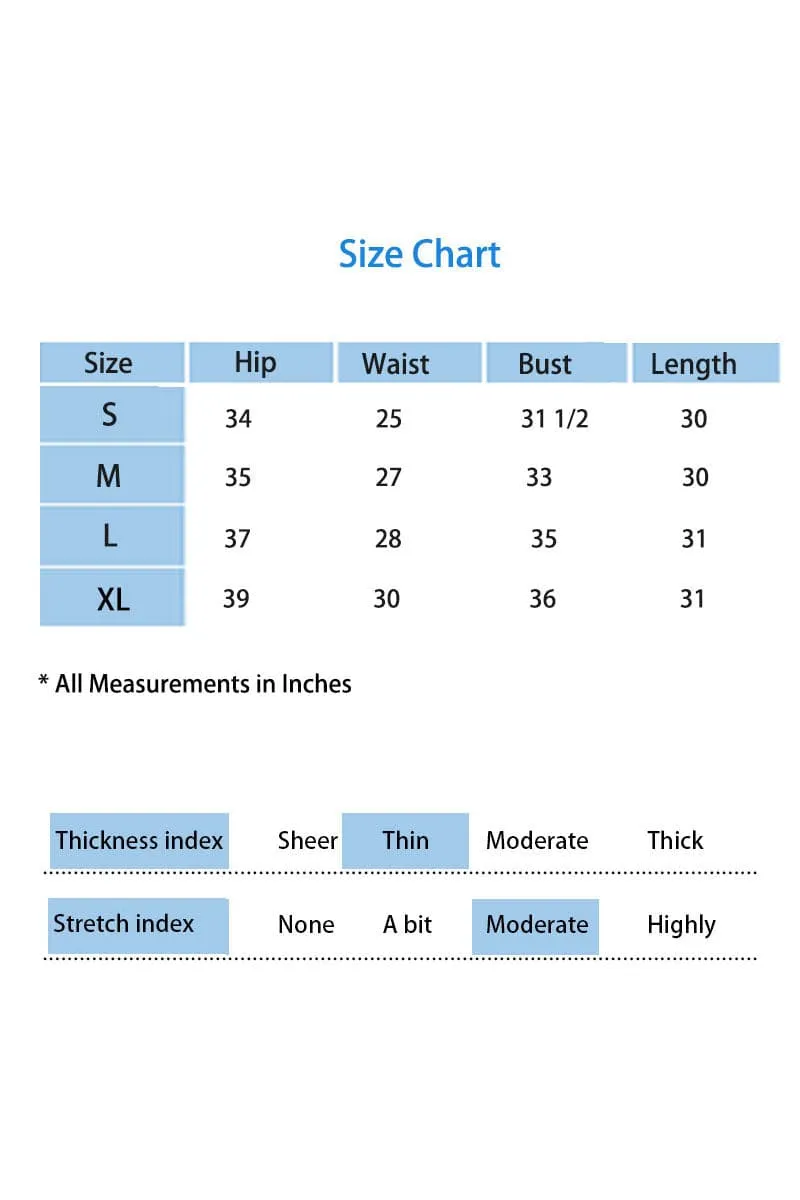Click the Stretch index label
The image size is (800, 1200).
[x=139, y=925]
